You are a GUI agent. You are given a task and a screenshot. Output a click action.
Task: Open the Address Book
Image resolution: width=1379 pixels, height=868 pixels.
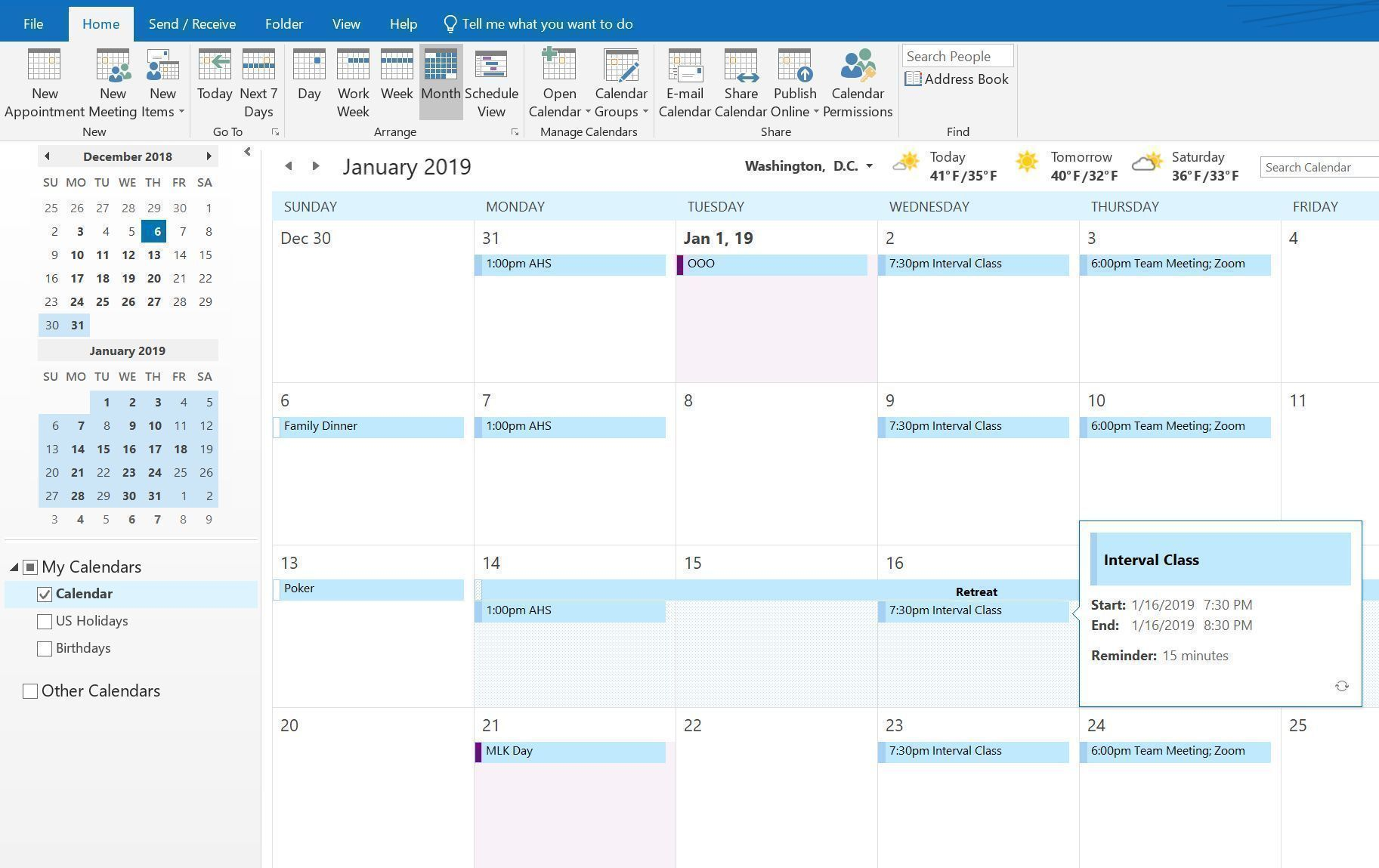[957, 79]
